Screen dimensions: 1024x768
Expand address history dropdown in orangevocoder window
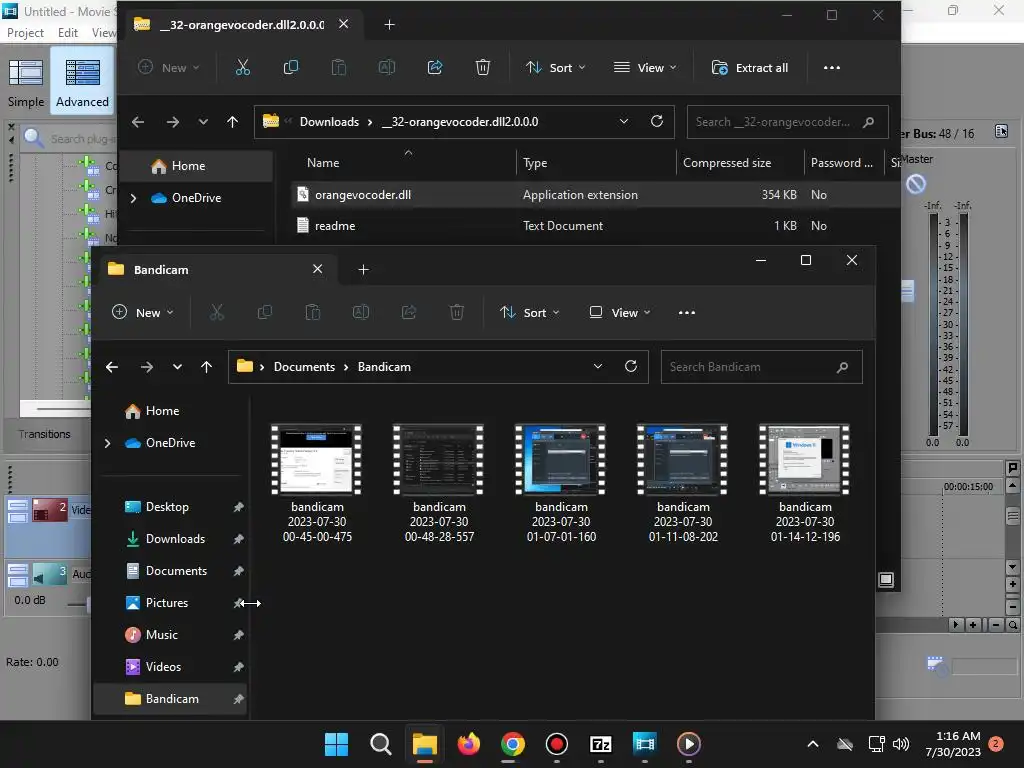[624, 121]
